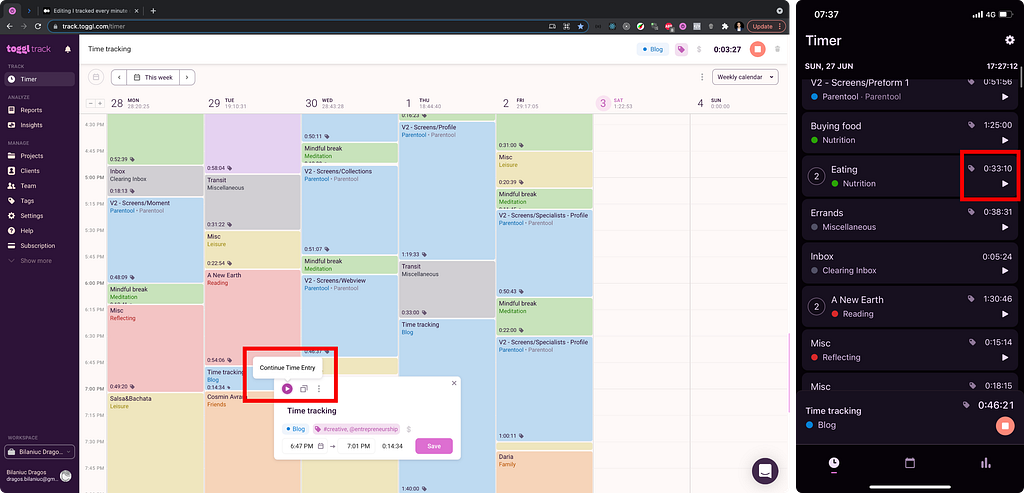Expand the A New Earth group count badge

click(816, 306)
